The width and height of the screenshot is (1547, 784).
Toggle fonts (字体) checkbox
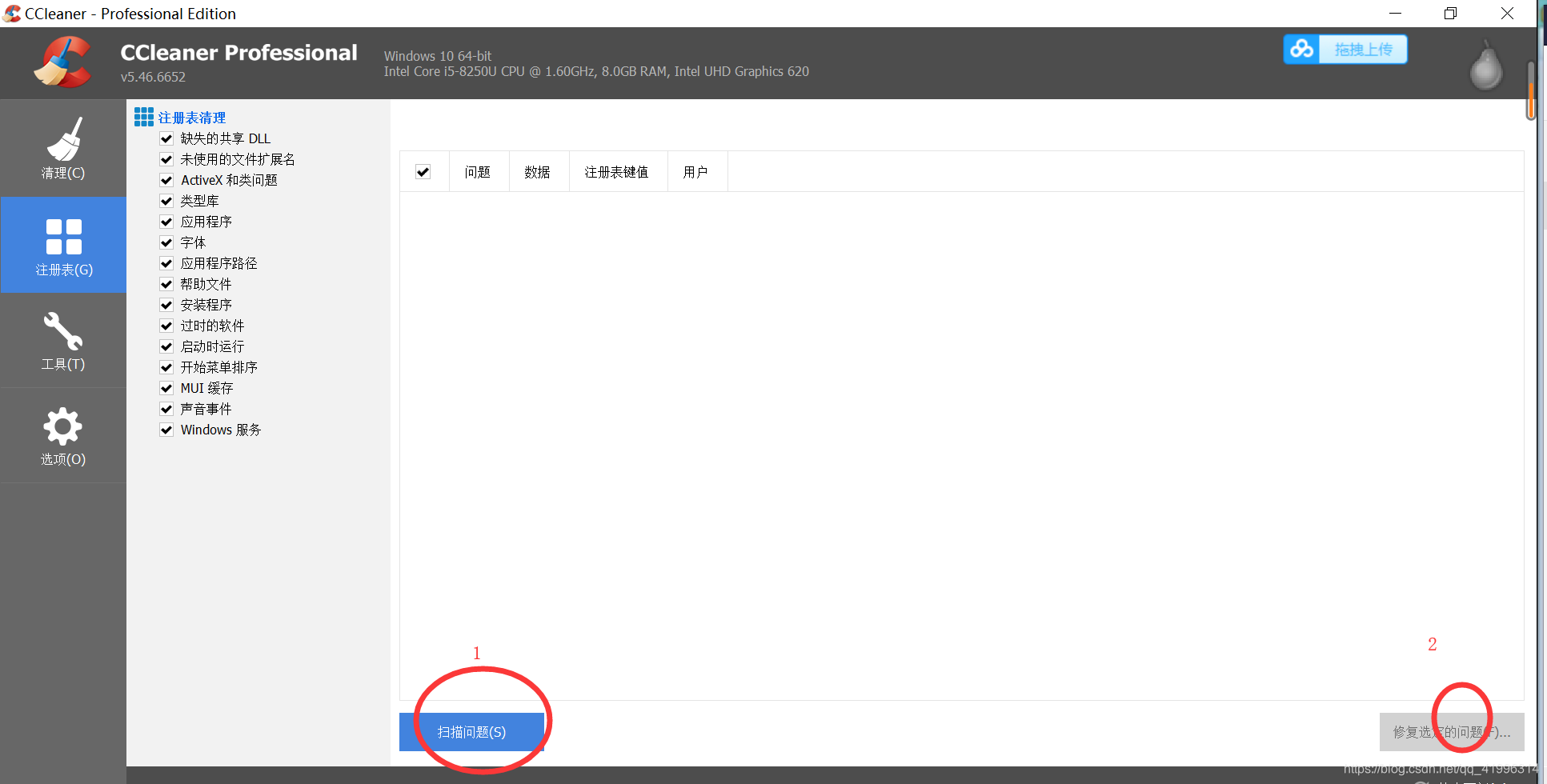click(166, 242)
